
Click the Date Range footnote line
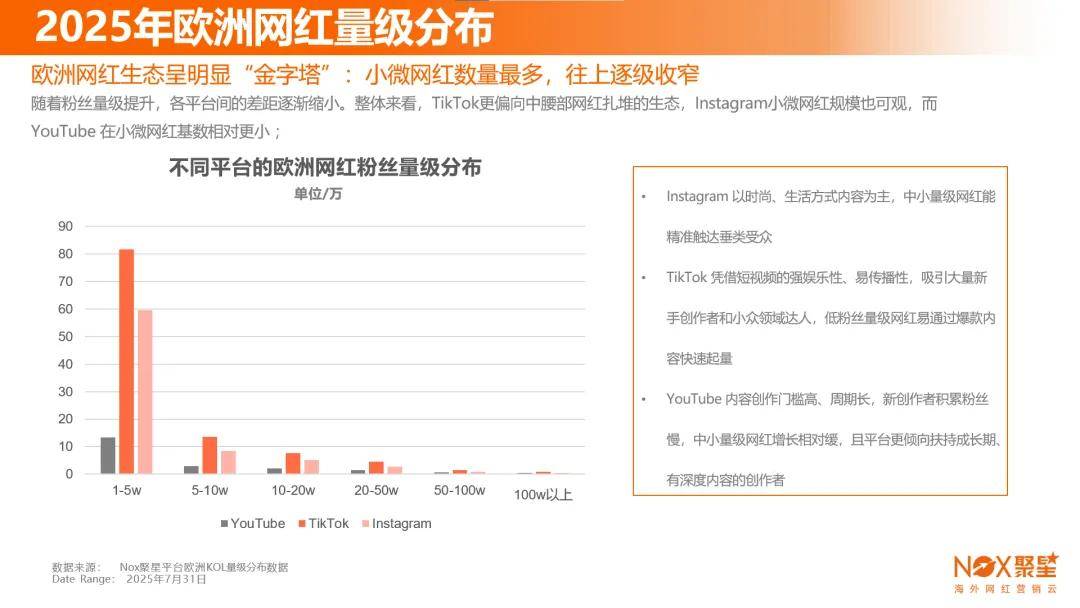(129, 579)
